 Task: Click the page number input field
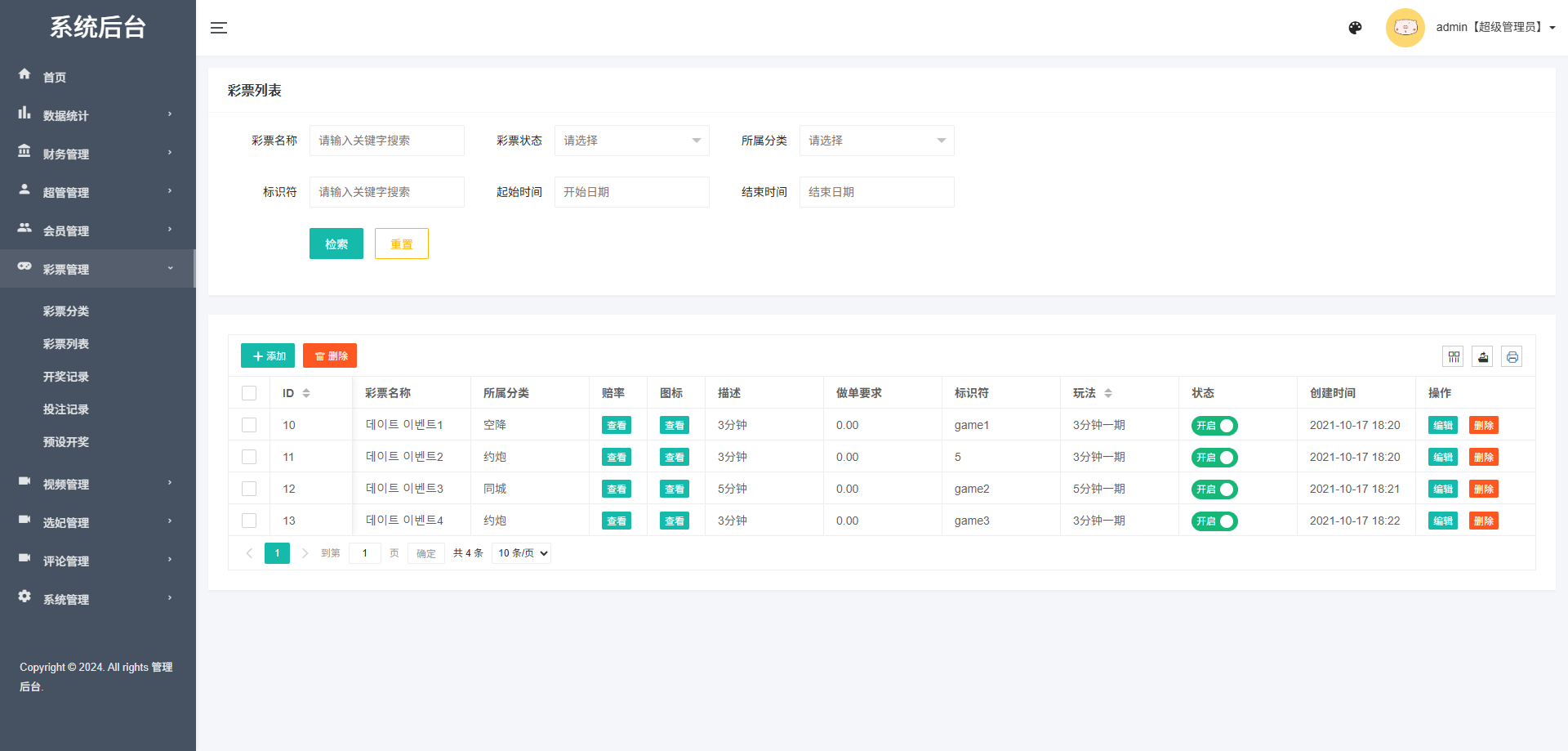pos(364,553)
